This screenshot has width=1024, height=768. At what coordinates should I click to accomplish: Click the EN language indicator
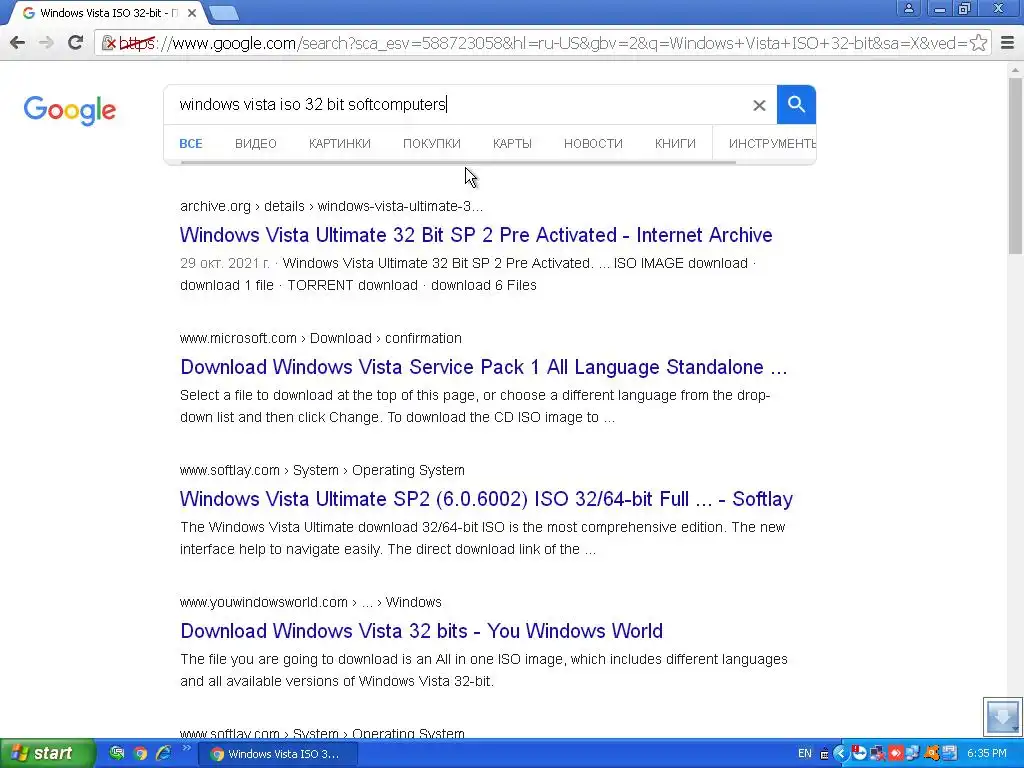point(805,754)
